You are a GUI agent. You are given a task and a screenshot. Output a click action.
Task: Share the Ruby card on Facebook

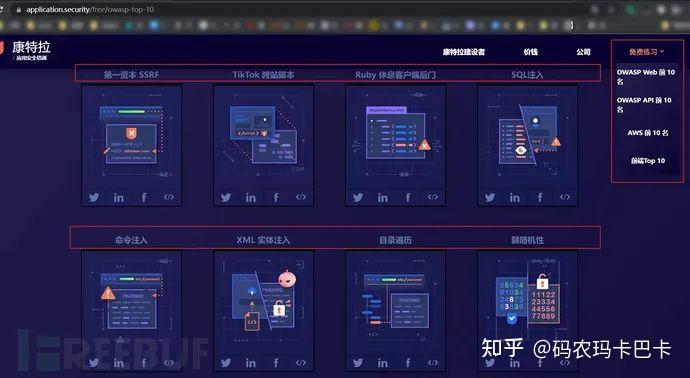[408, 198]
